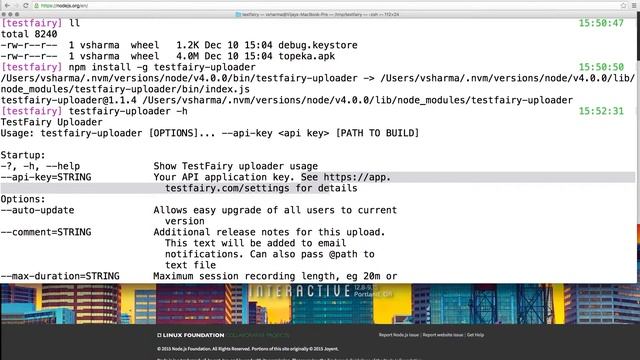The height and width of the screenshot is (360, 640).
Task: Open the browser hamburger menu
Action: 634,5
